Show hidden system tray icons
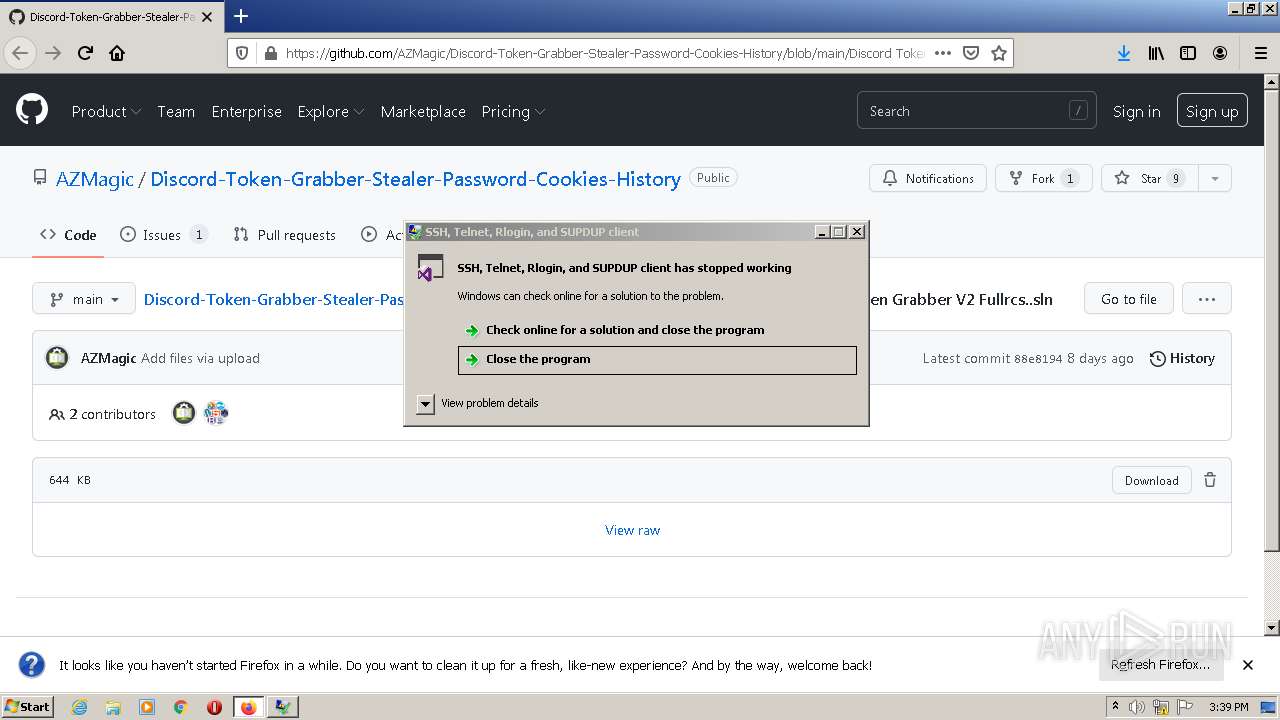This screenshot has width=1280, height=720. (1116, 706)
